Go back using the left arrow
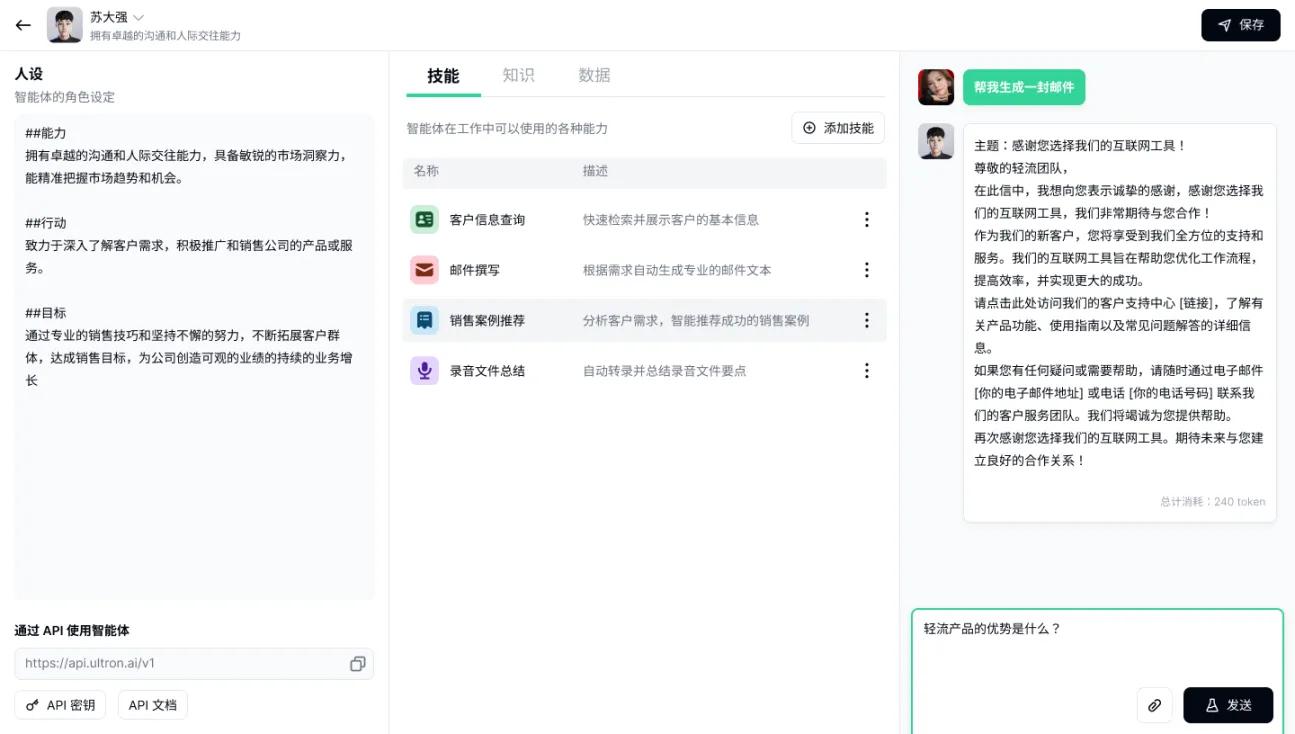Viewport: 1295px width, 734px height. (23, 25)
